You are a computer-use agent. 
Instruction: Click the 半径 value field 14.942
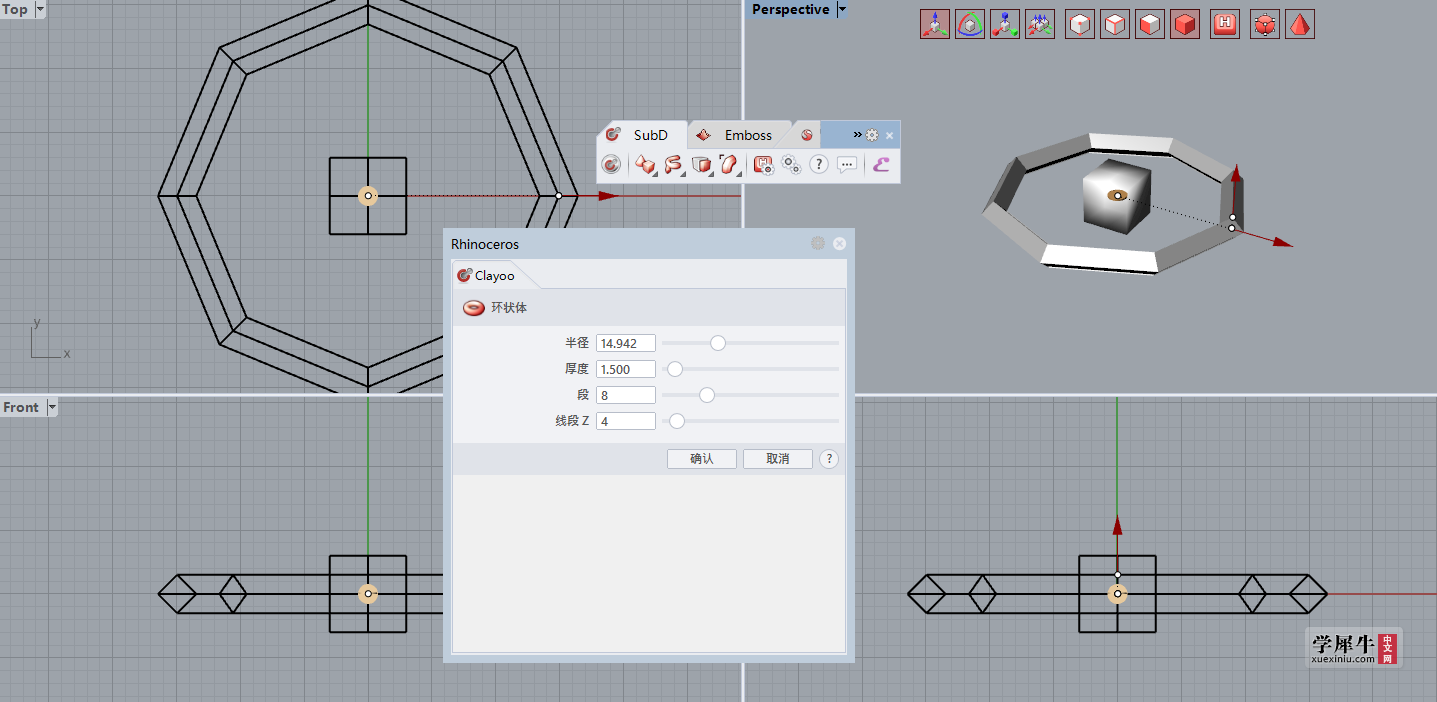point(626,343)
